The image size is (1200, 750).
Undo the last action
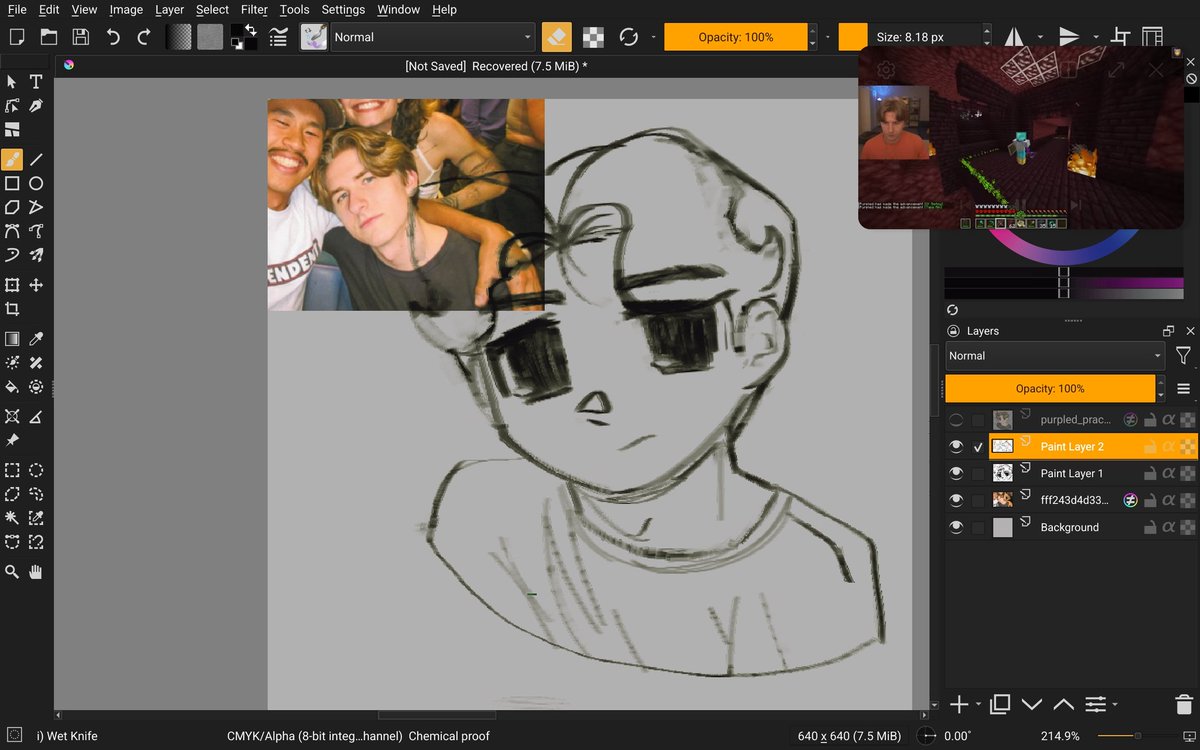tap(112, 37)
